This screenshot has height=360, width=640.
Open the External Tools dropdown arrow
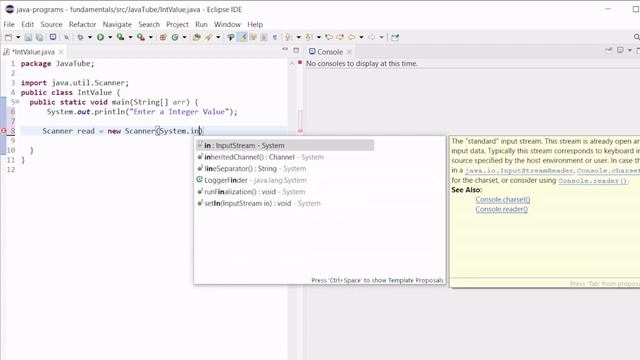point(151,37)
